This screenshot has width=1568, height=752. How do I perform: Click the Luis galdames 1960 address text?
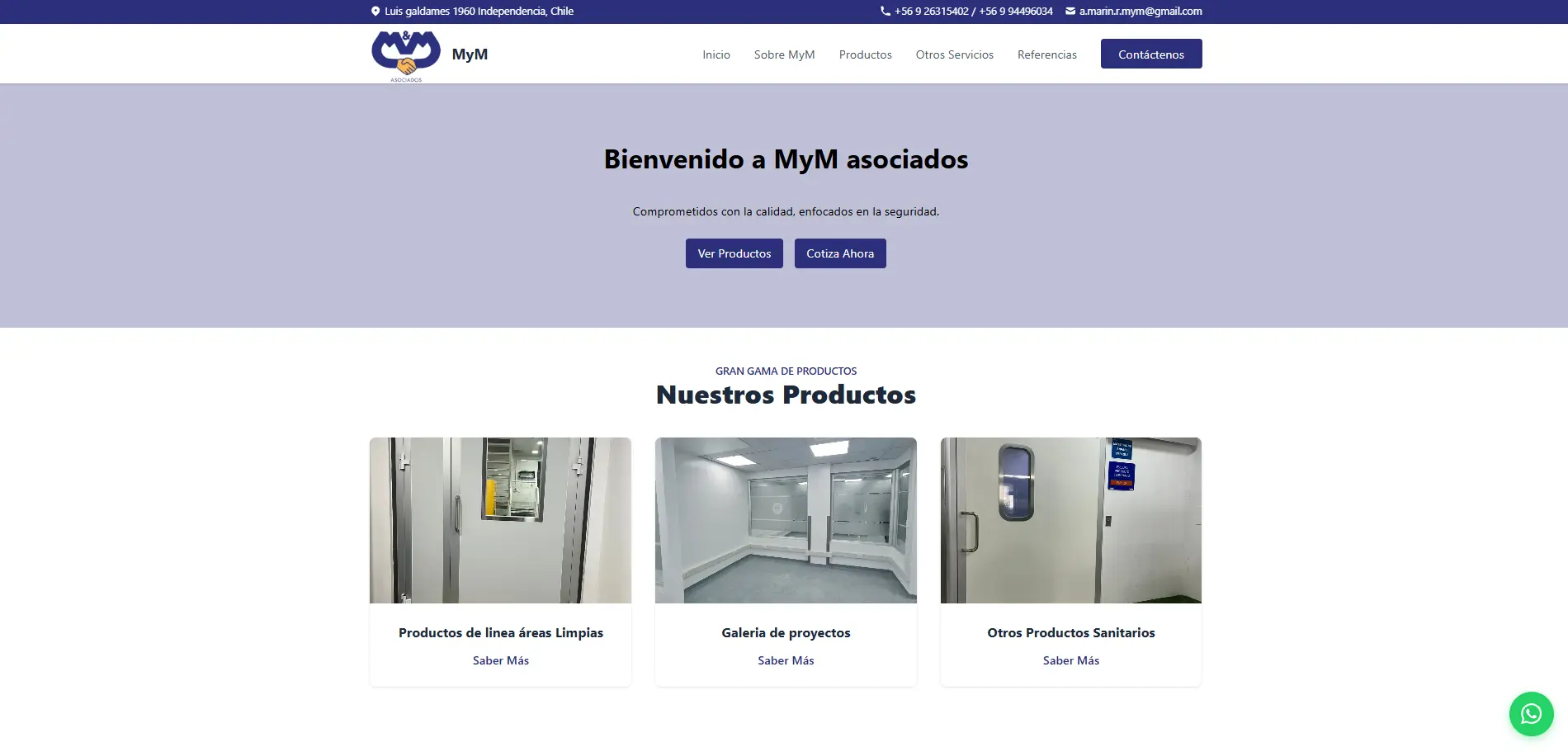(479, 11)
